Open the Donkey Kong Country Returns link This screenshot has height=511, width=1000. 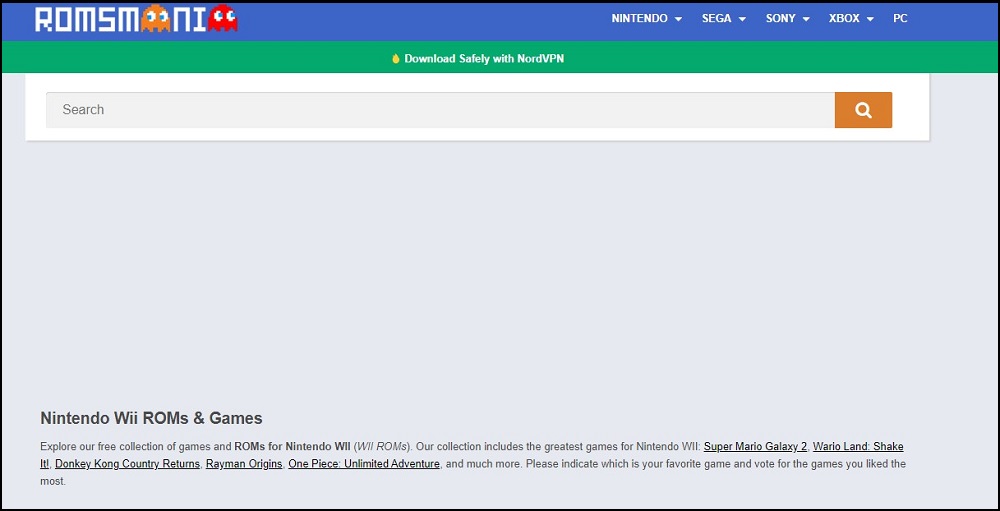click(x=128, y=464)
